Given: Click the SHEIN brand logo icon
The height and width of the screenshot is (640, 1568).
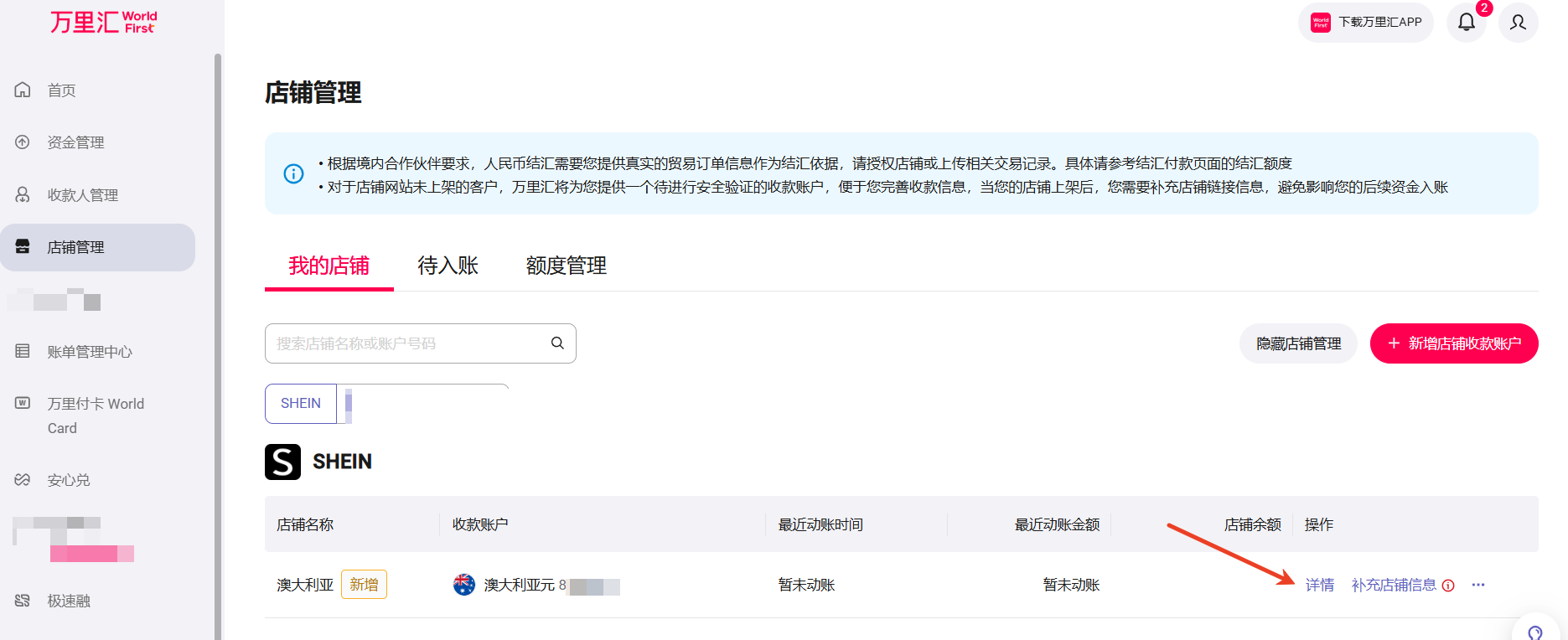Looking at the screenshot, I should [x=283, y=462].
